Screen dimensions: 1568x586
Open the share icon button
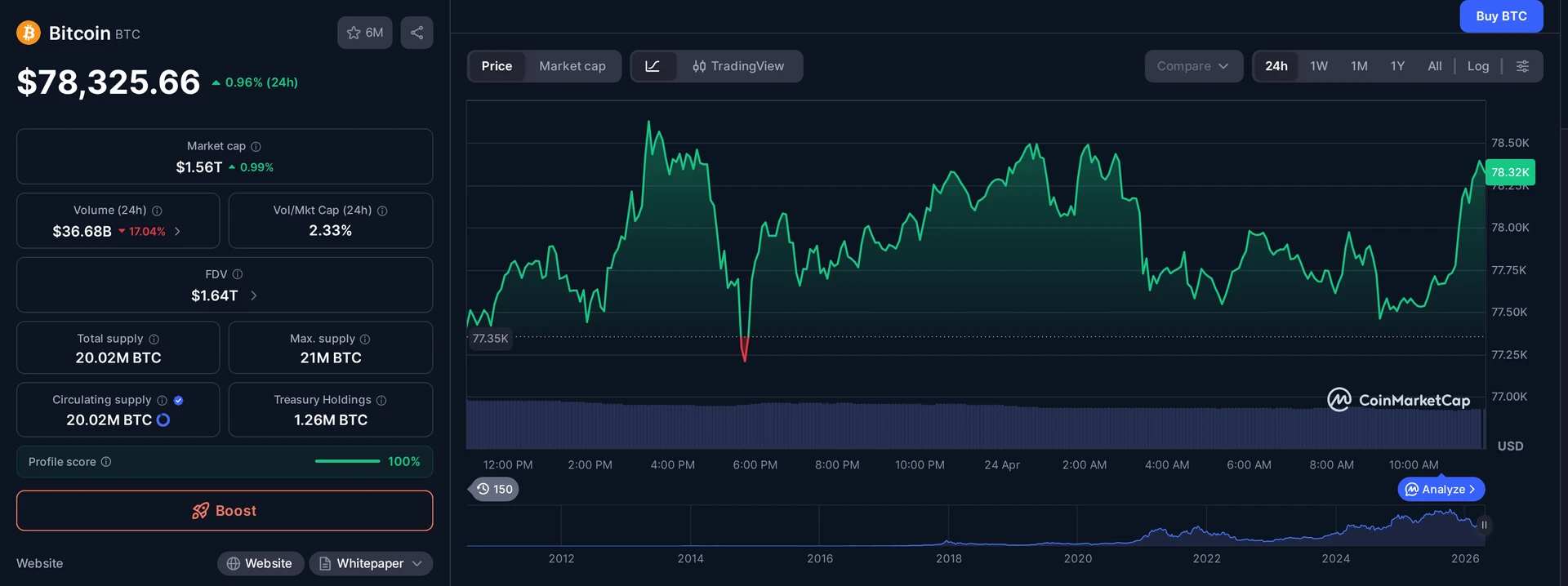point(416,33)
